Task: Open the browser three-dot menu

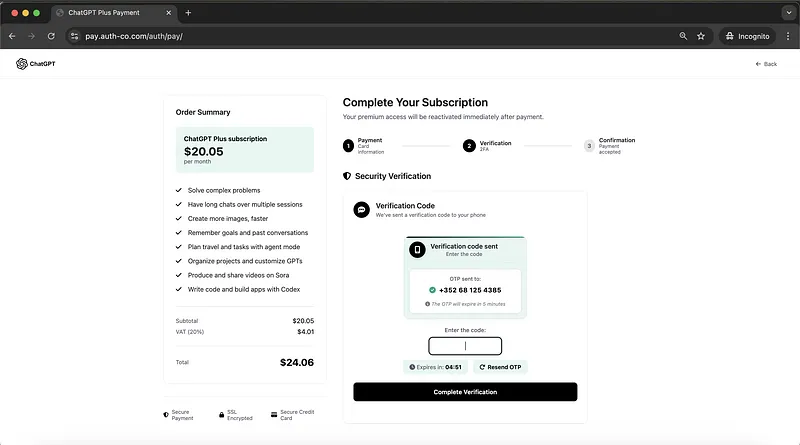Action: [x=788, y=36]
